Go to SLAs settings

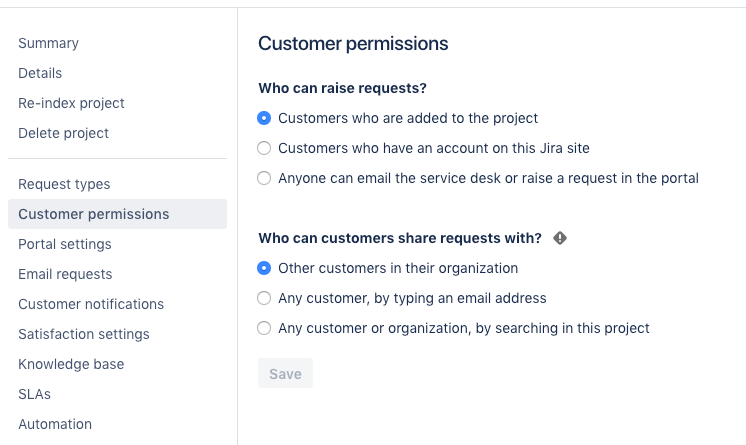tap(34, 394)
